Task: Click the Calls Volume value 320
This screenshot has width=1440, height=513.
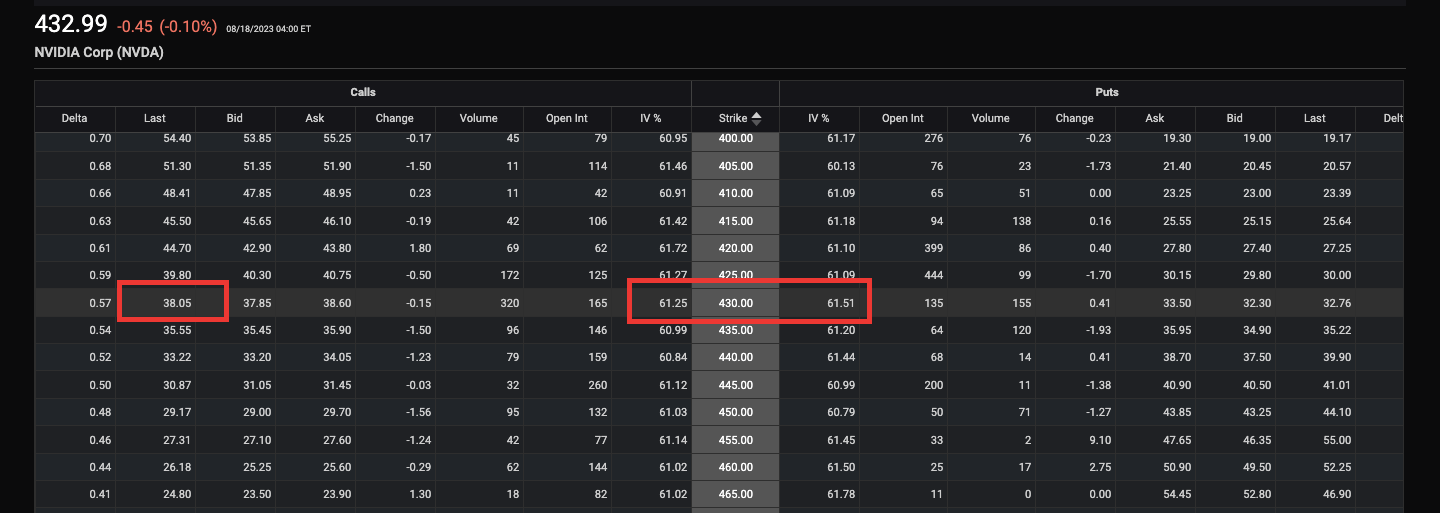Action: pos(510,303)
